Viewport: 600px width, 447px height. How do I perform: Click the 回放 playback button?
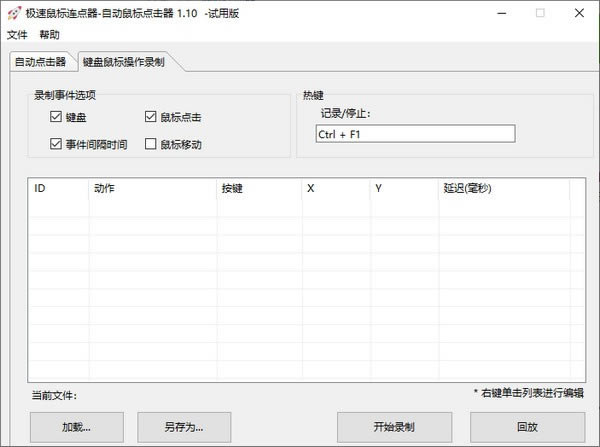[x=528, y=426]
